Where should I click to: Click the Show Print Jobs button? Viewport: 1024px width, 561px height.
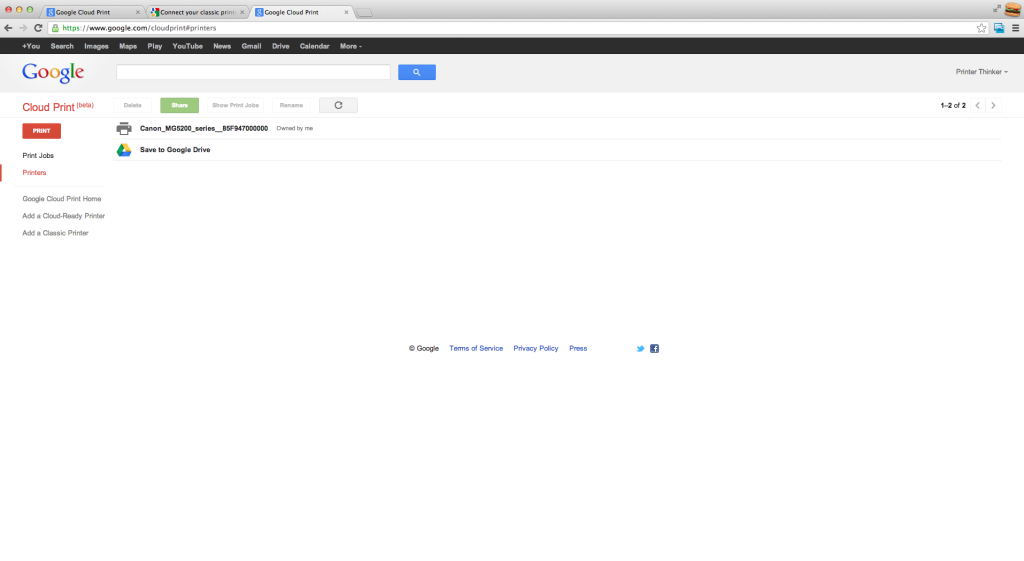tap(235, 105)
